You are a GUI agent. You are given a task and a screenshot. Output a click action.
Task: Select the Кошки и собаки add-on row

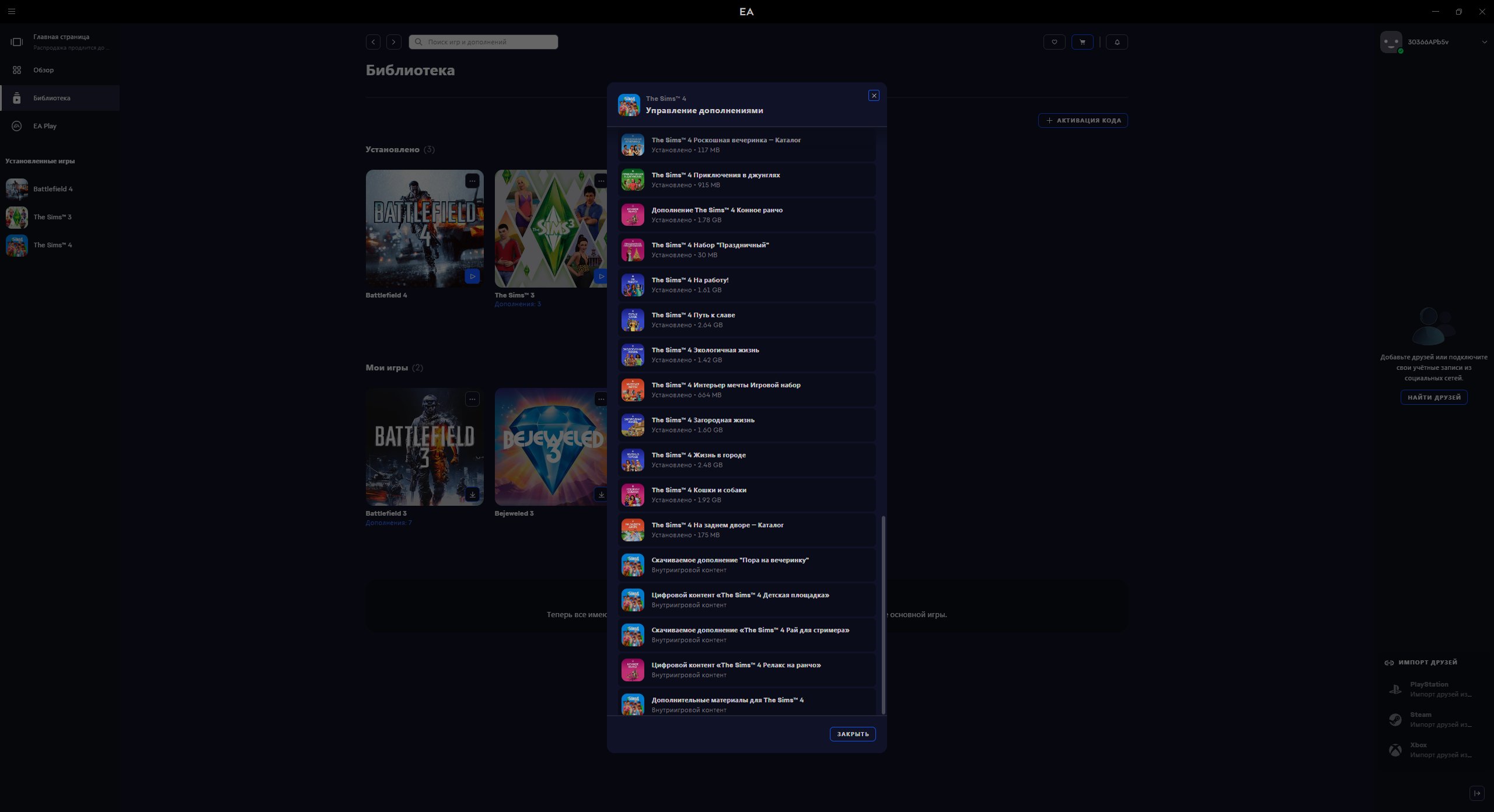click(x=747, y=495)
